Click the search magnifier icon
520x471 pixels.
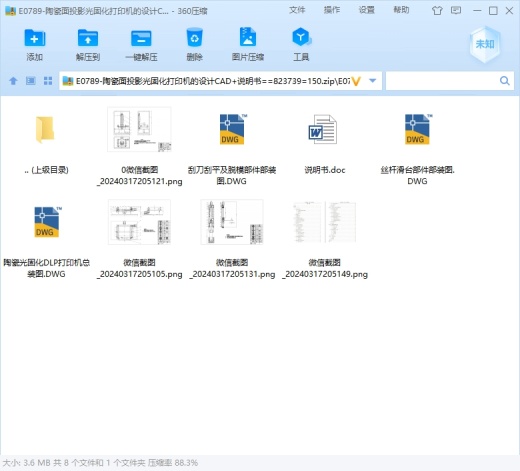tap(505, 81)
